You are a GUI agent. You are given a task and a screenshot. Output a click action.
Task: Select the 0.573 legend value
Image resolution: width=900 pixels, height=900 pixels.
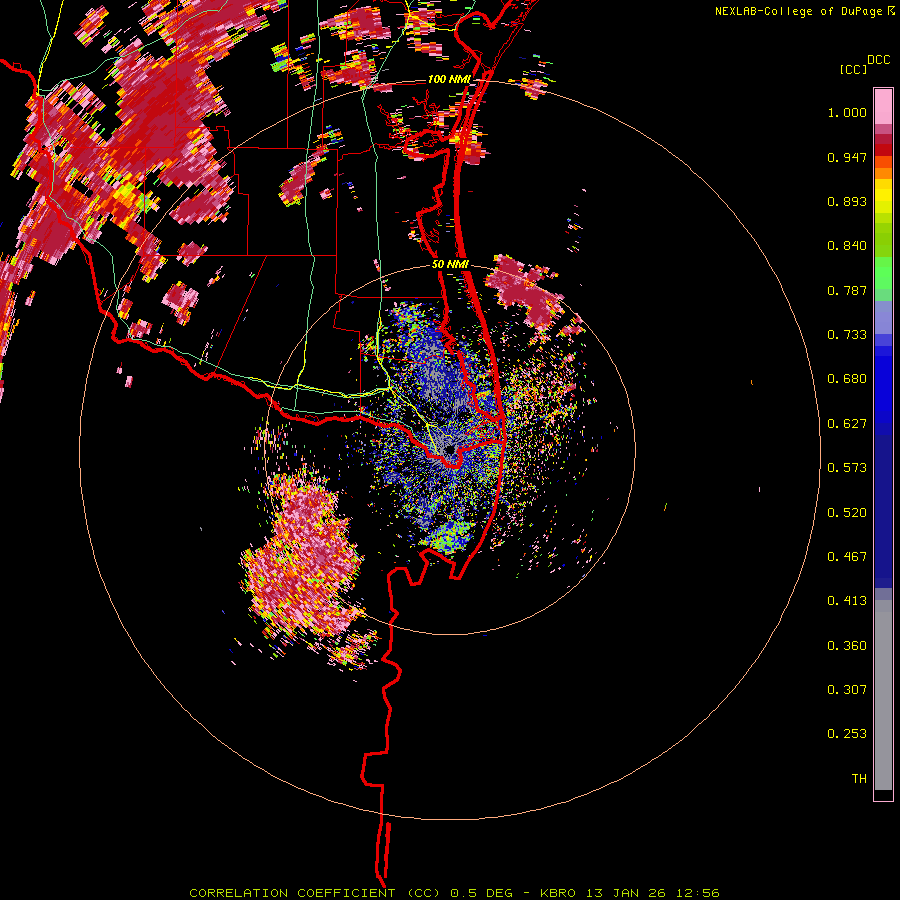click(847, 468)
